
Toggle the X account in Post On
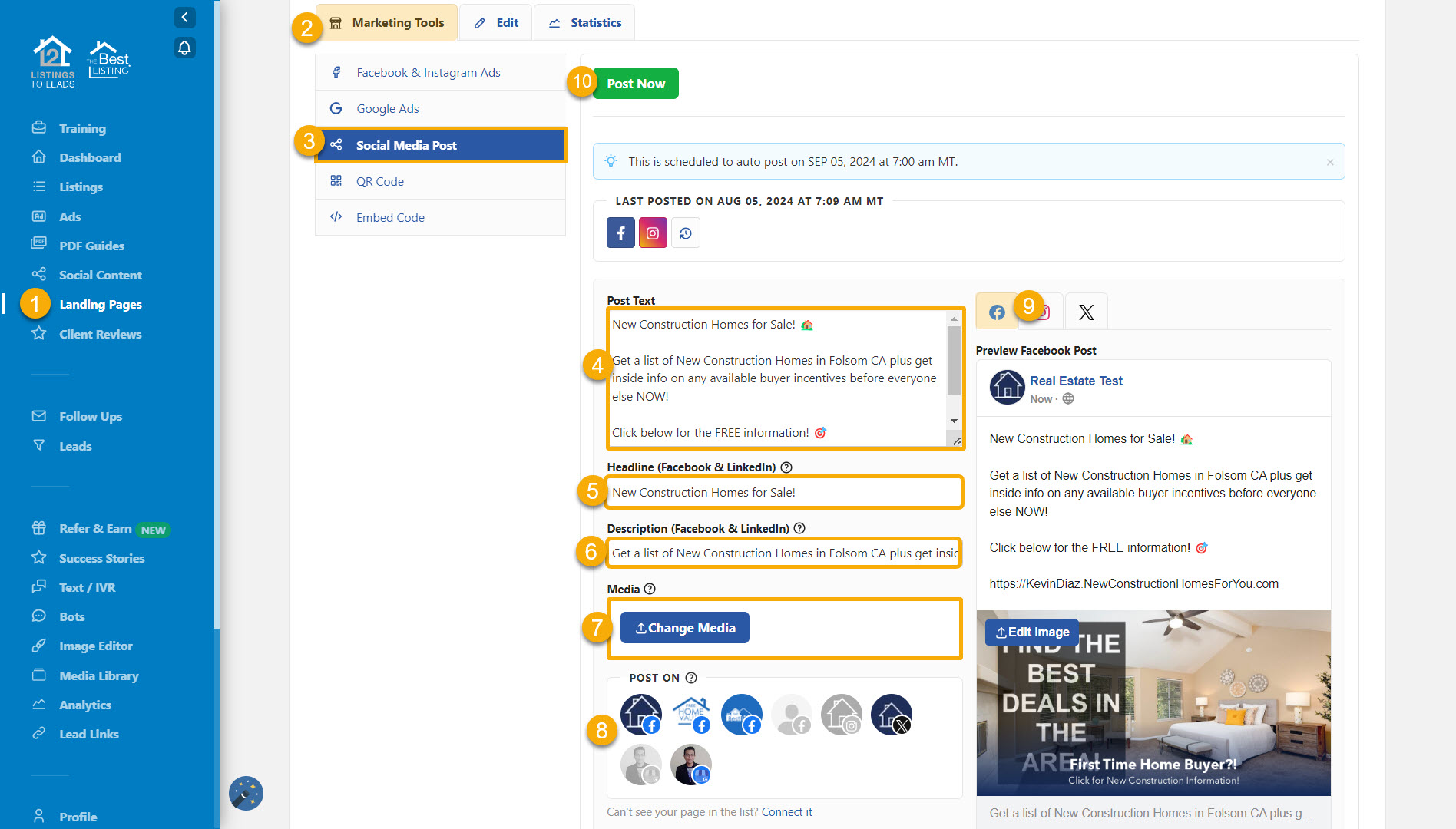891,715
